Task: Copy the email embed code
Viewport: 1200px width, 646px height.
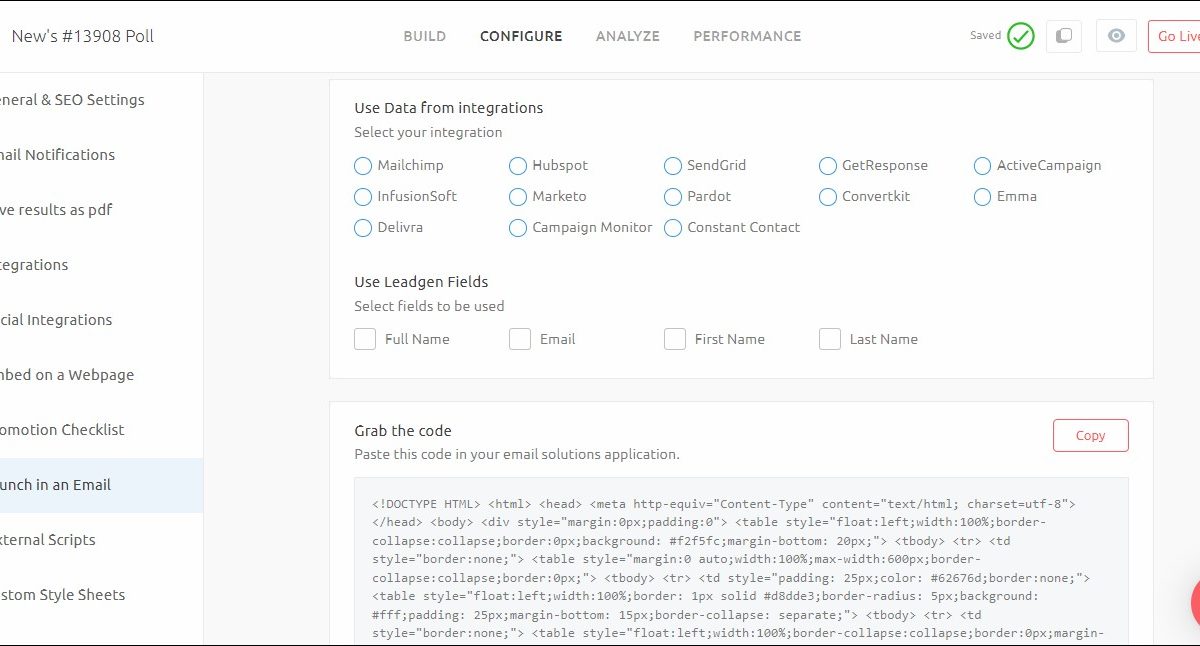Action: tap(1090, 436)
